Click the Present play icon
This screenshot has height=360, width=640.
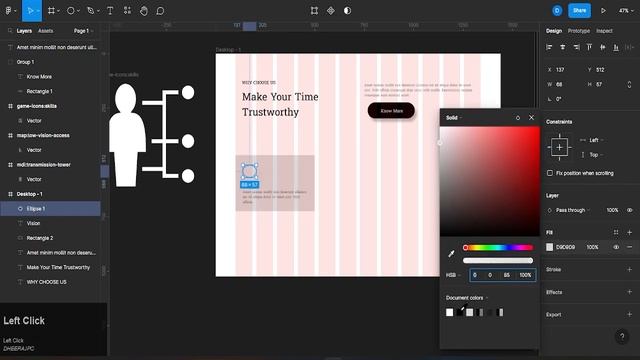click(x=603, y=11)
